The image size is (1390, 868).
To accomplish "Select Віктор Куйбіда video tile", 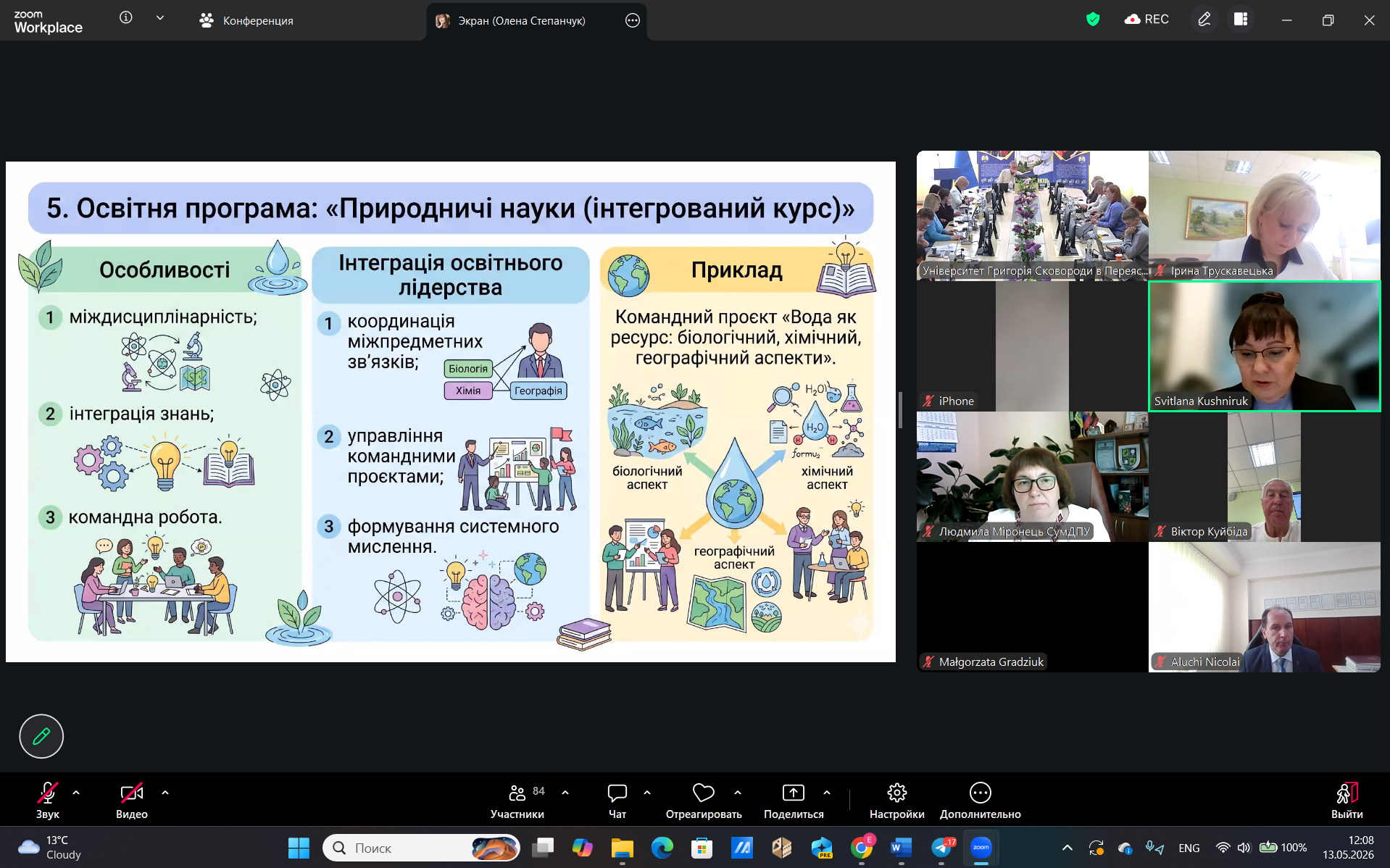I will click(x=1264, y=477).
